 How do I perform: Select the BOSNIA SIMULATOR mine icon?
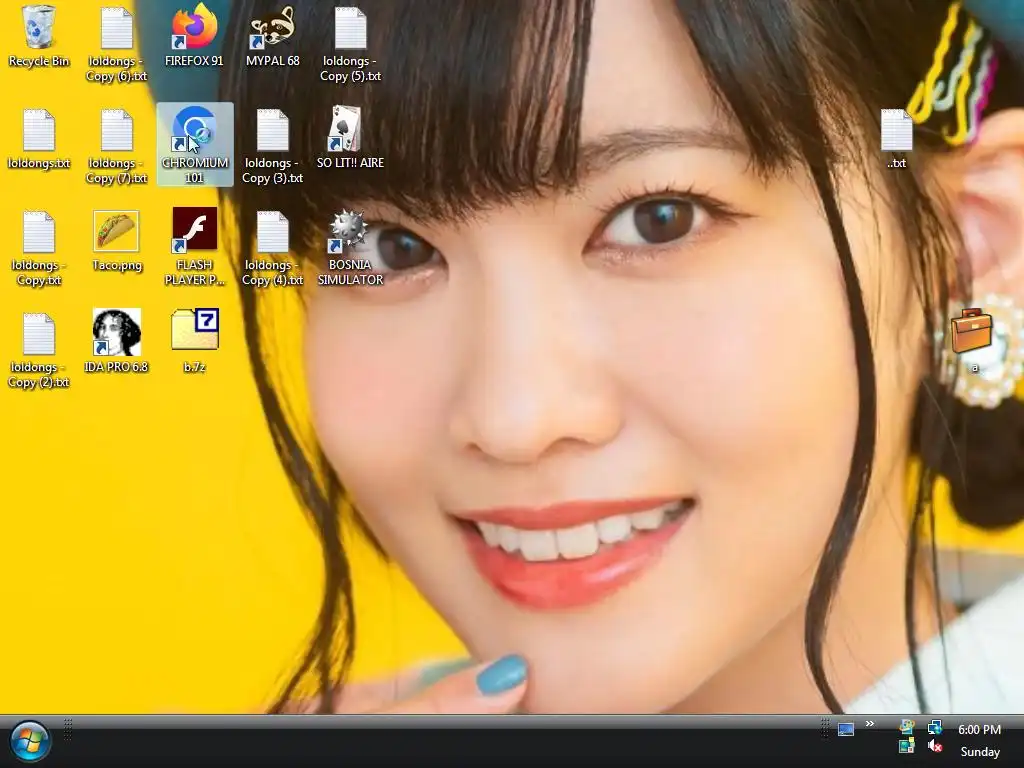point(350,248)
